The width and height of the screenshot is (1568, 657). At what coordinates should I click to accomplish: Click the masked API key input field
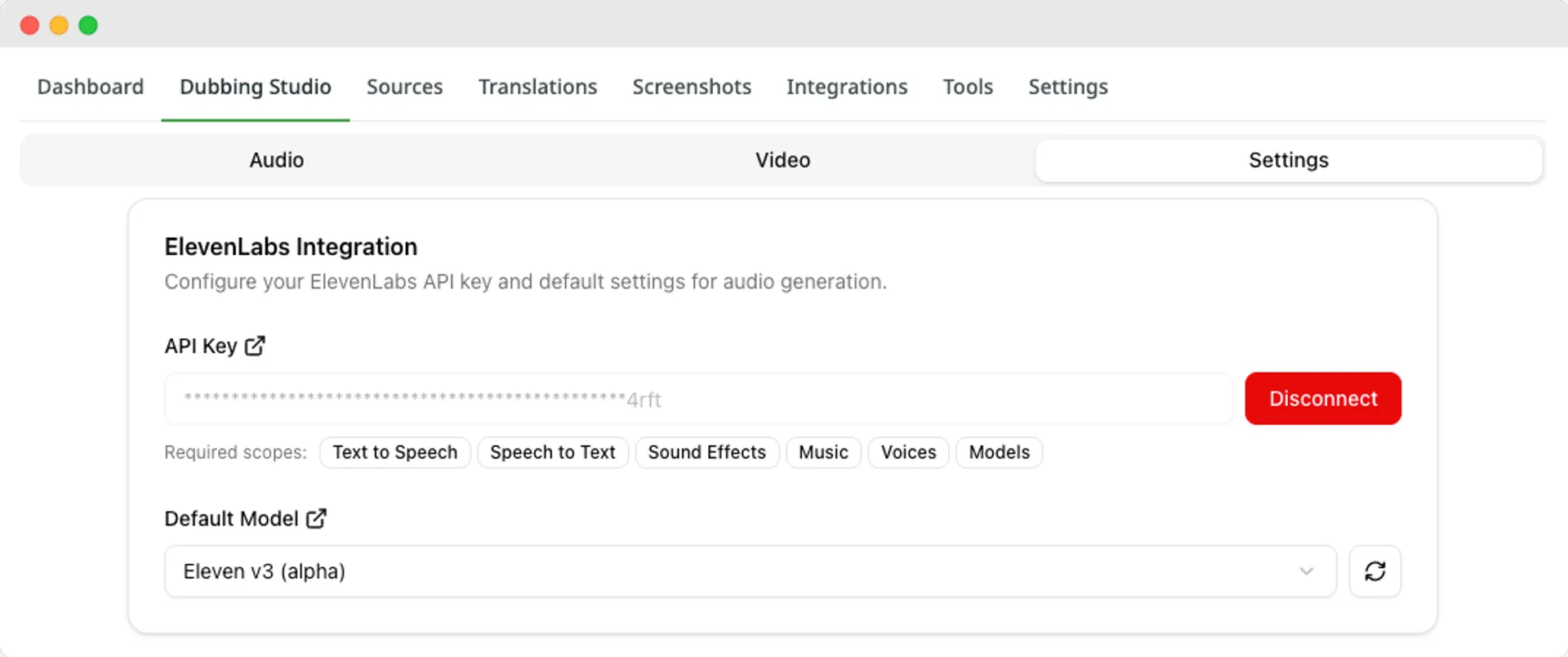tap(698, 400)
